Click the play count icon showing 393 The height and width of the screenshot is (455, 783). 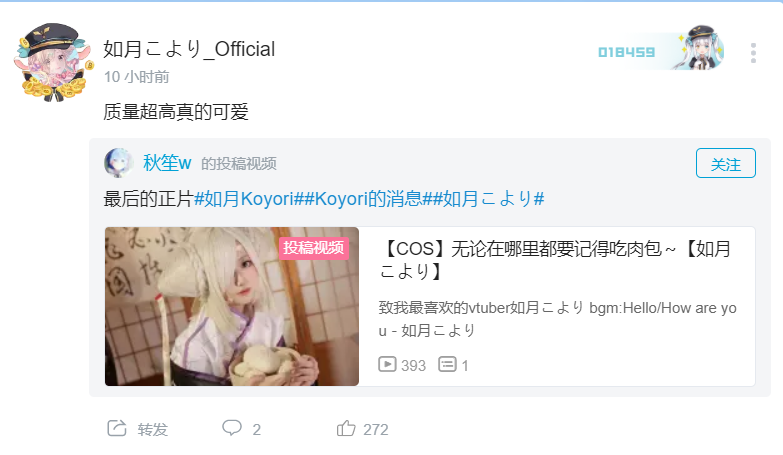[x=388, y=364]
